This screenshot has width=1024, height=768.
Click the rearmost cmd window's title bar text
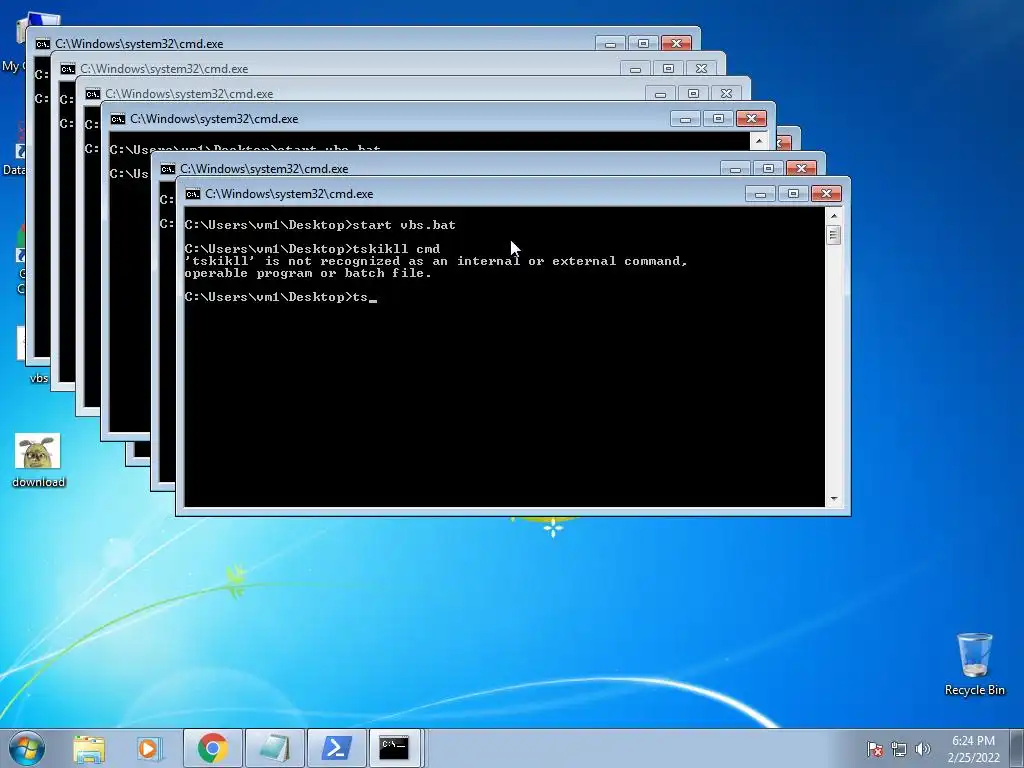click(139, 44)
